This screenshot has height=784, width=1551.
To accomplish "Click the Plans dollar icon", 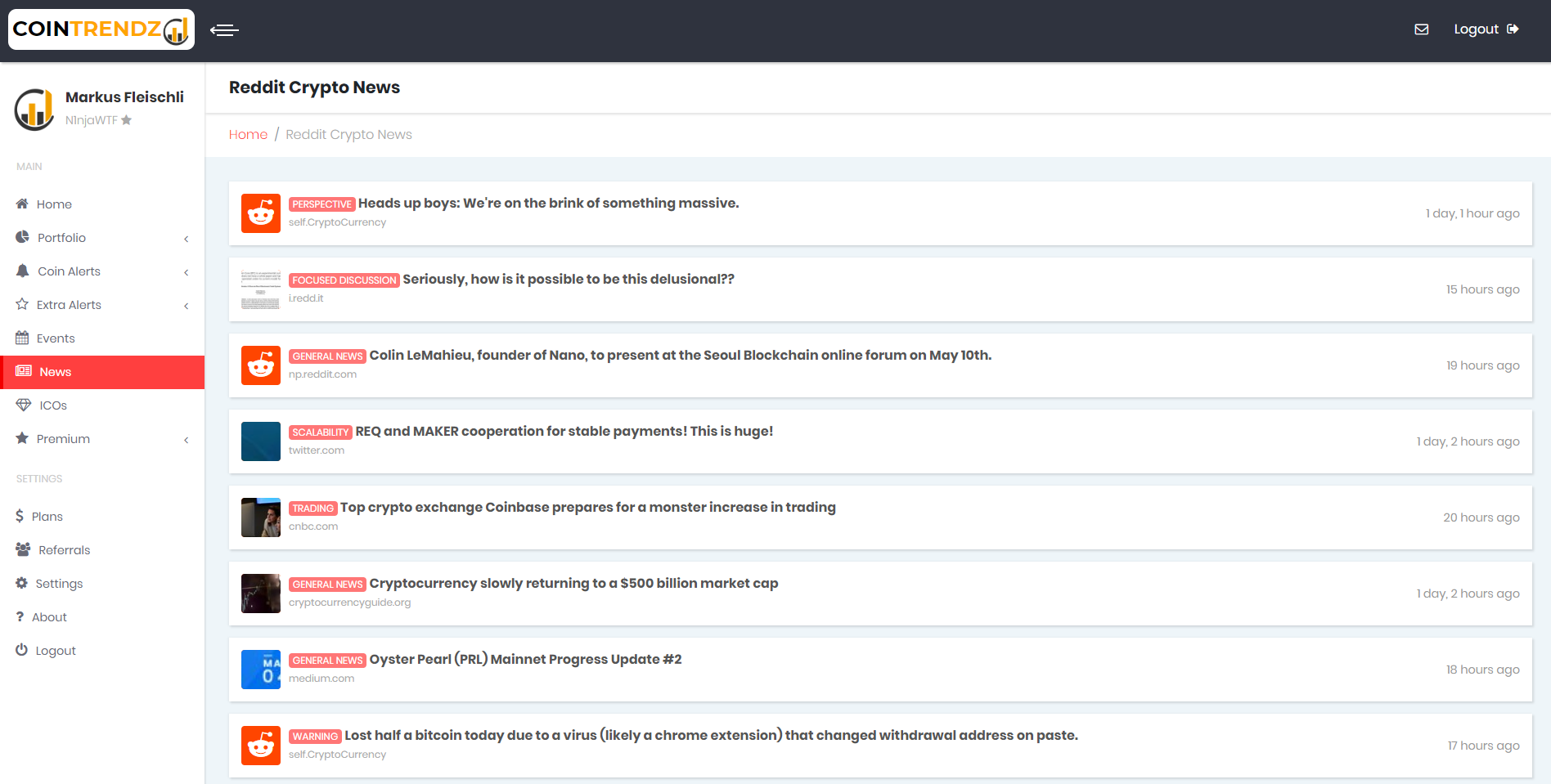I will click(x=20, y=516).
